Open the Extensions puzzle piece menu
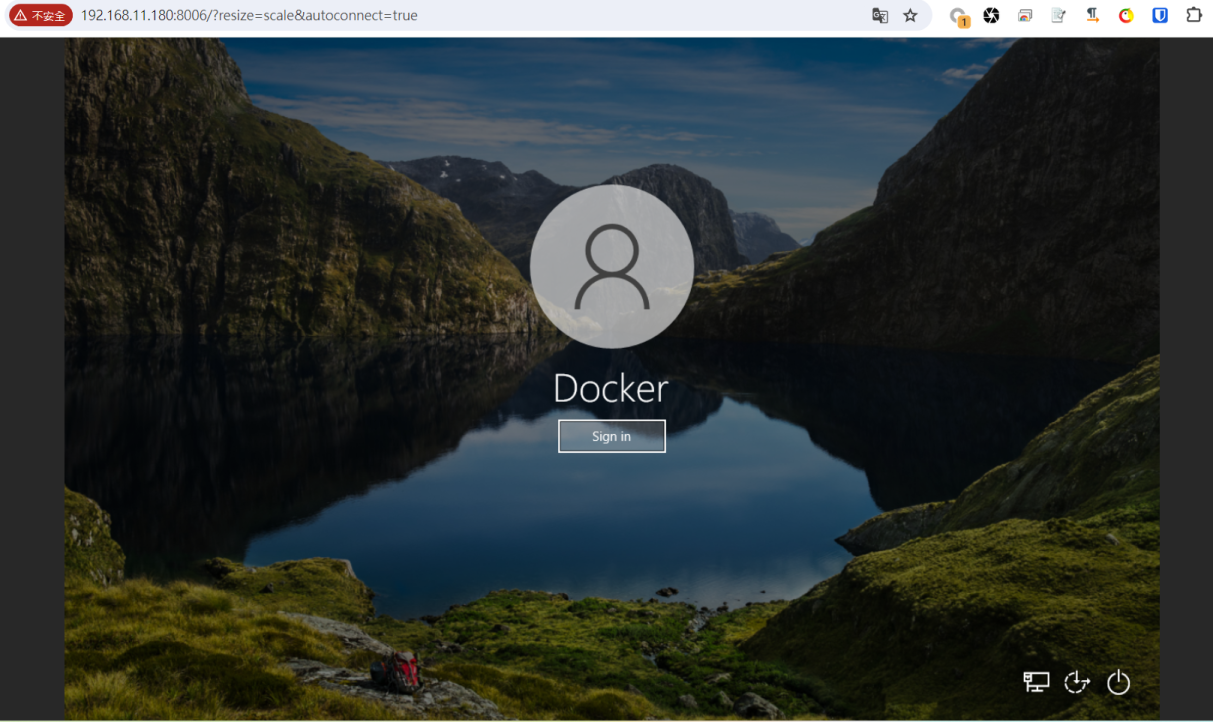 (x=1194, y=16)
